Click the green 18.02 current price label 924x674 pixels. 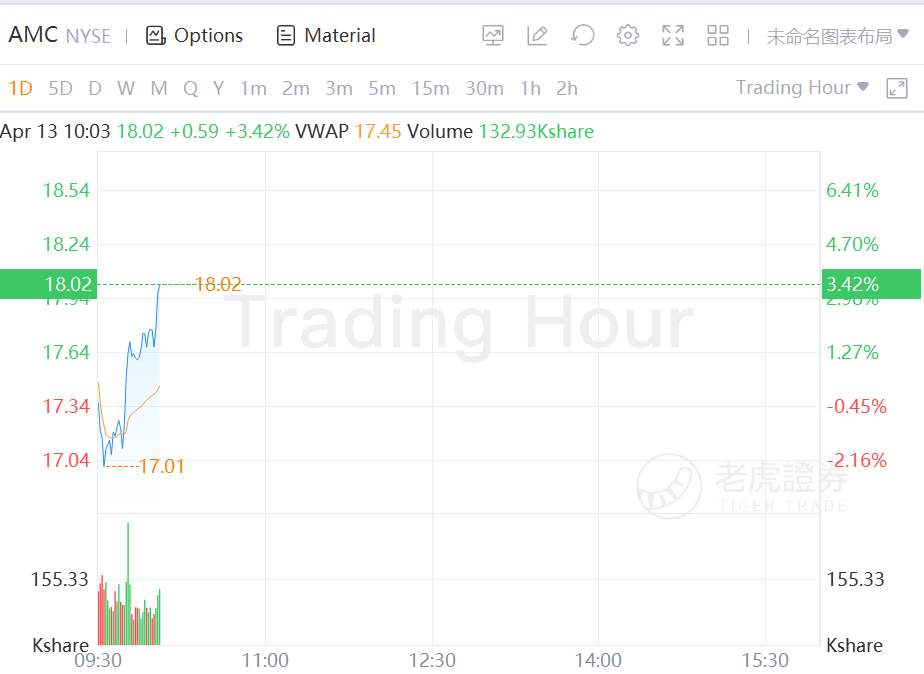pos(48,284)
